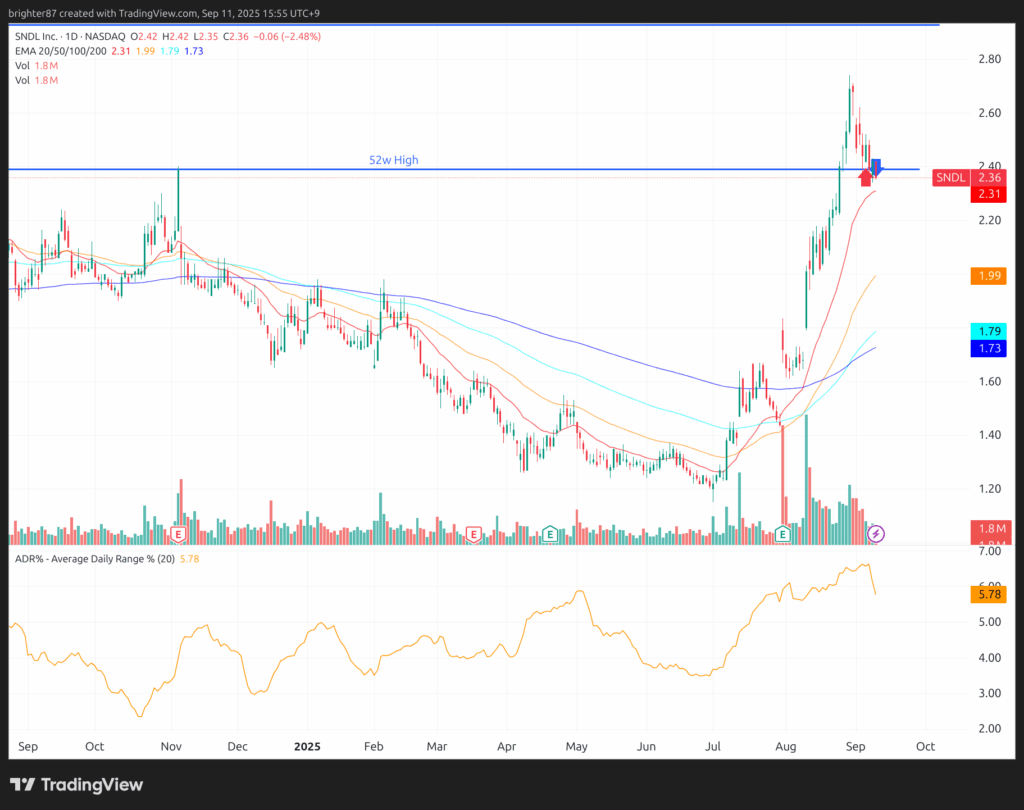Click the cyan 1.79 EMA axis label
The image size is (1024, 810).
pos(989,331)
